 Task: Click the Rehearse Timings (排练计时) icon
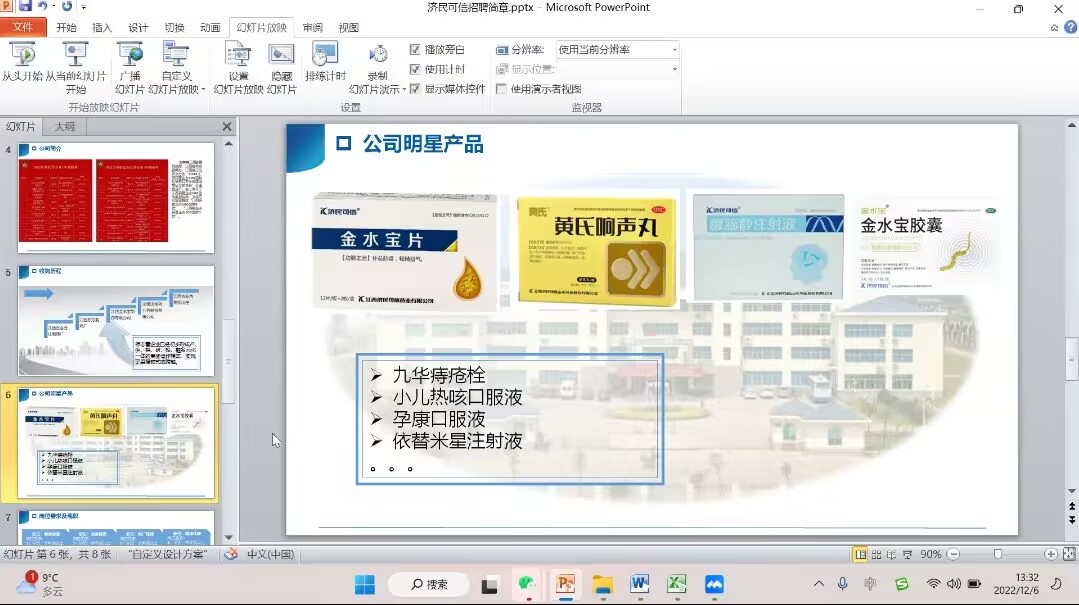(325, 56)
